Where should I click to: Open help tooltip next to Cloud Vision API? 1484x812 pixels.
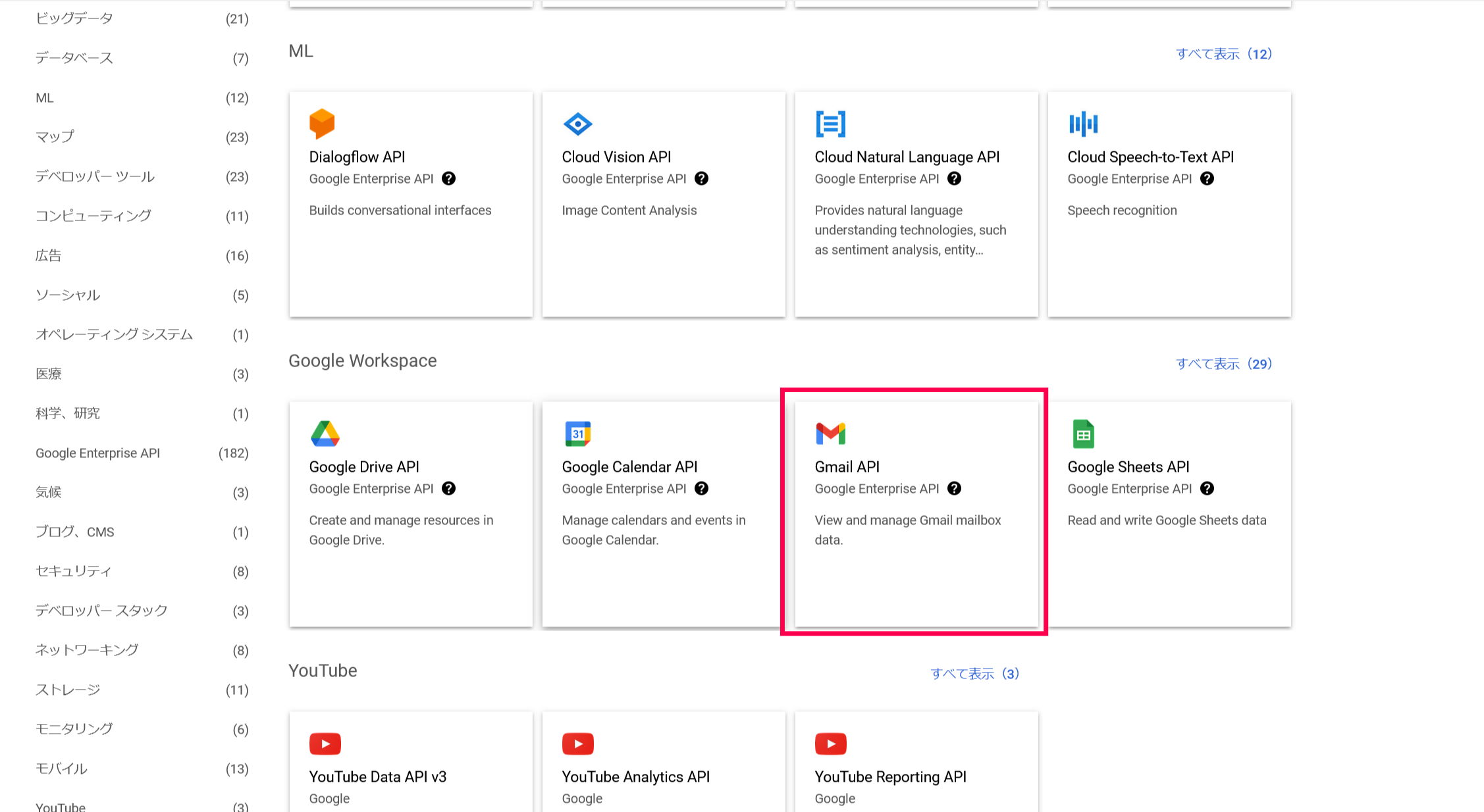point(702,178)
